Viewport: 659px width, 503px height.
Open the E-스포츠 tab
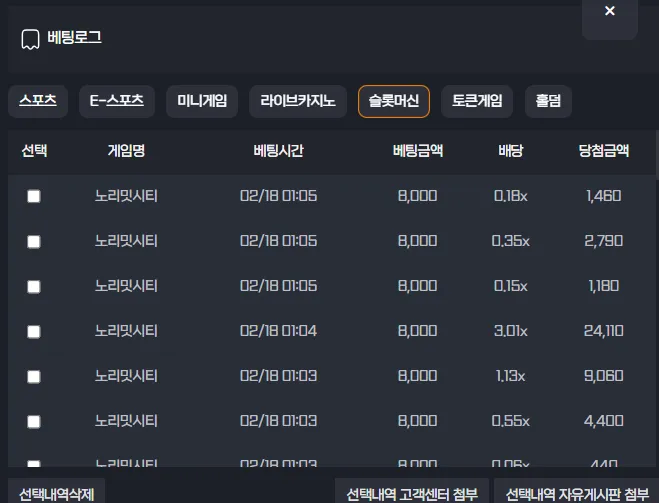(x=117, y=101)
